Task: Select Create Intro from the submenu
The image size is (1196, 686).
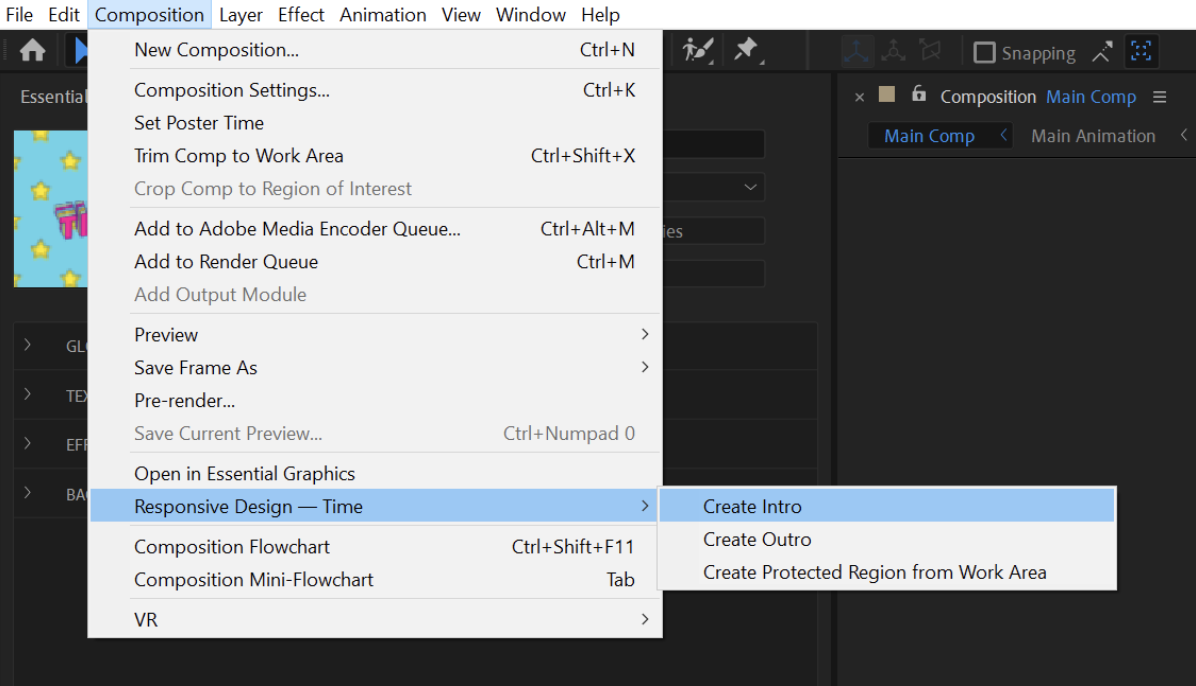Action: pyautogui.click(x=751, y=506)
